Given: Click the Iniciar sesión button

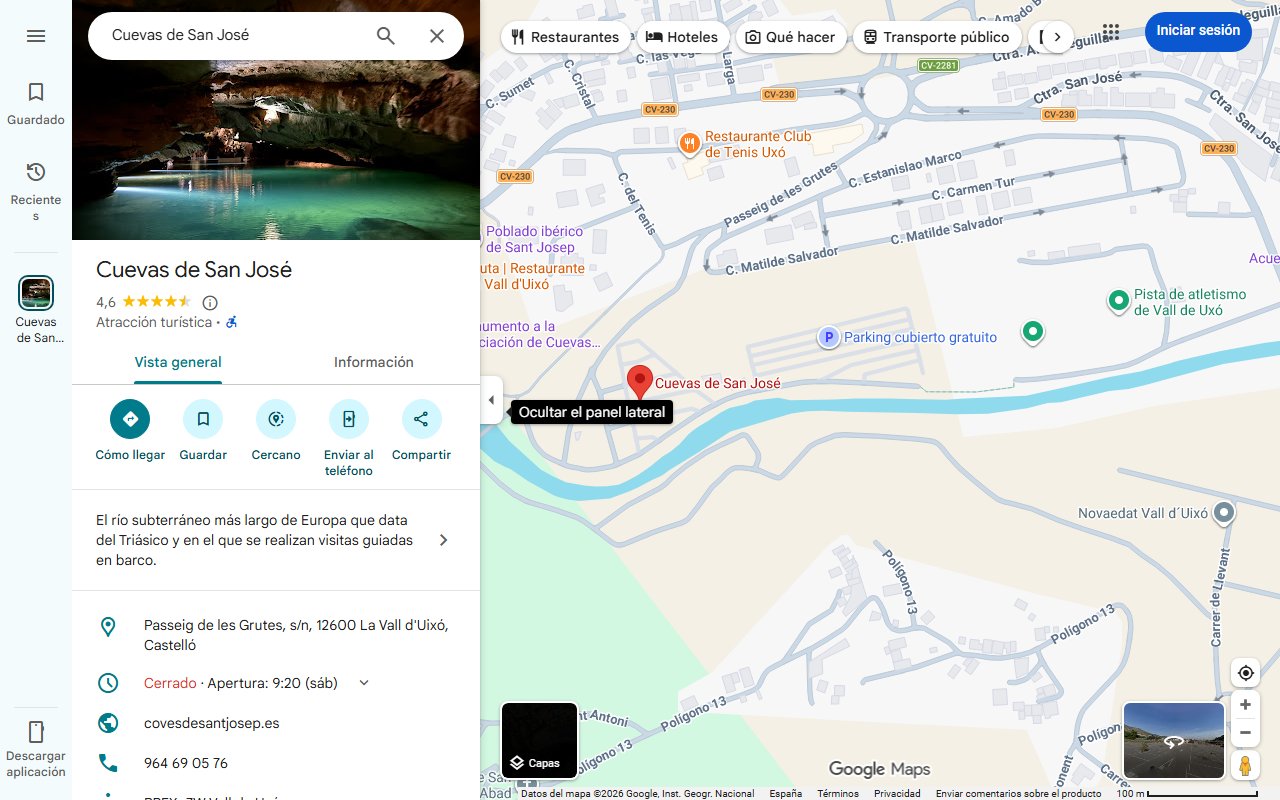Looking at the screenshot, I should pos(1198,31).
